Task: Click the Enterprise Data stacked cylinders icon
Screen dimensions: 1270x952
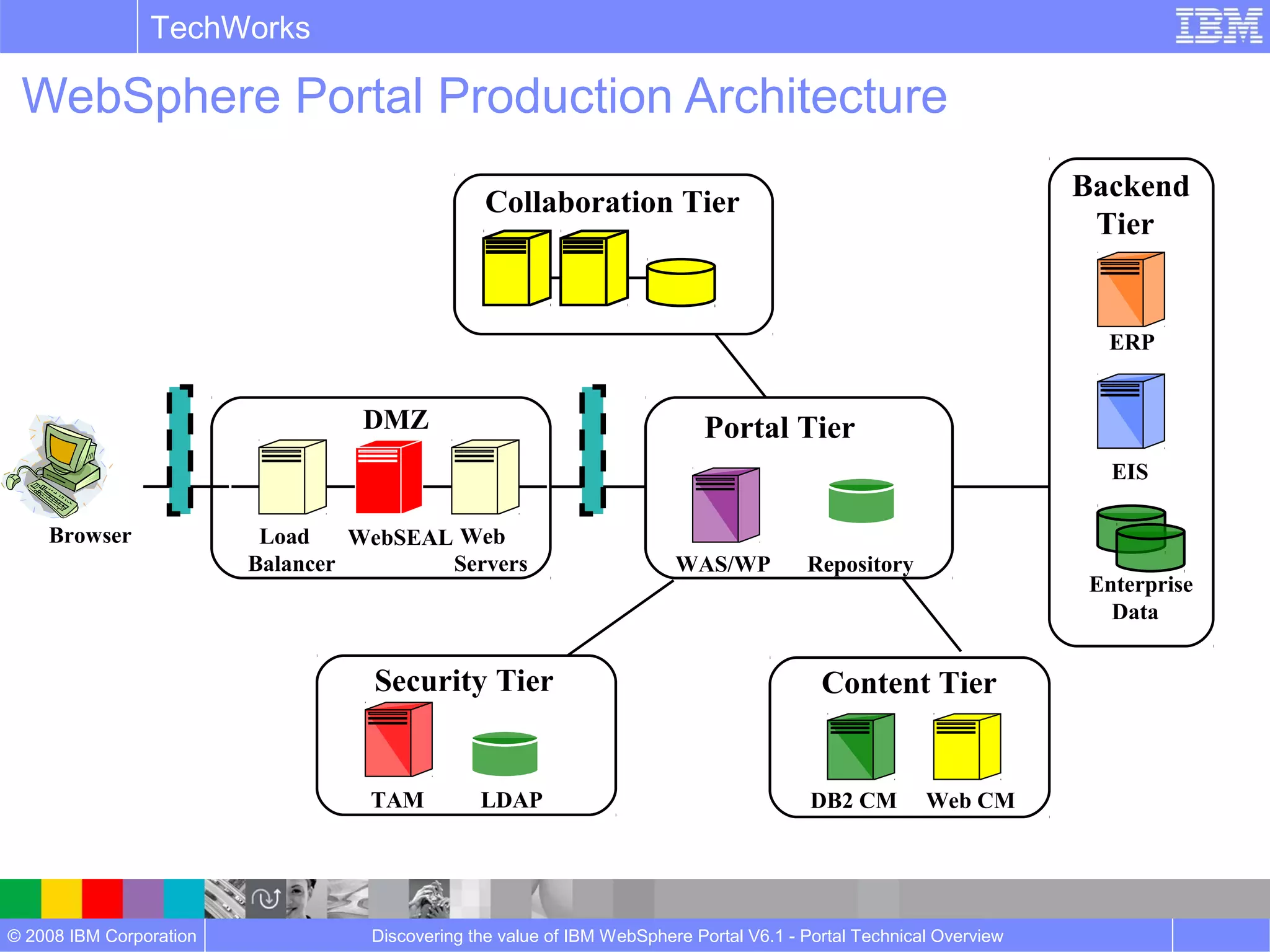Action: [1140, 538]
